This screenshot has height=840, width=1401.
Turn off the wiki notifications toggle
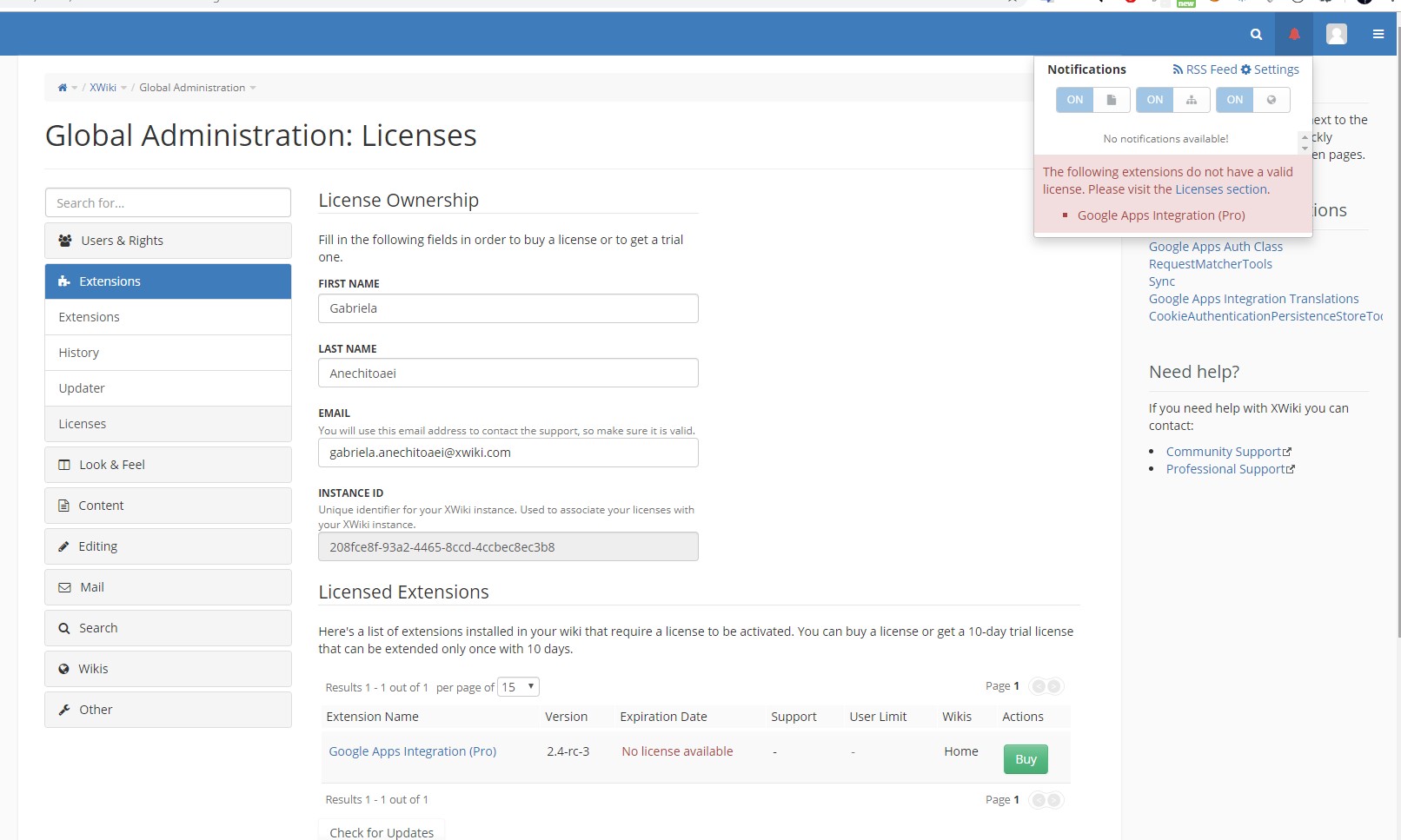1154,99
